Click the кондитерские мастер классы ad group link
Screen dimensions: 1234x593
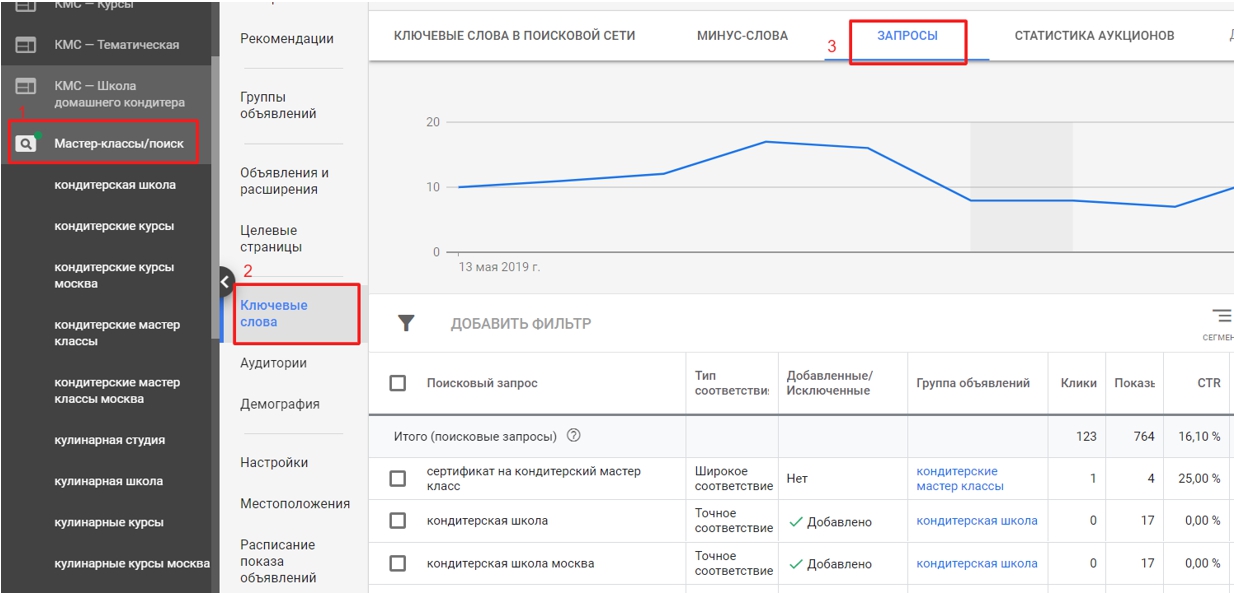[x=959, y=479]
